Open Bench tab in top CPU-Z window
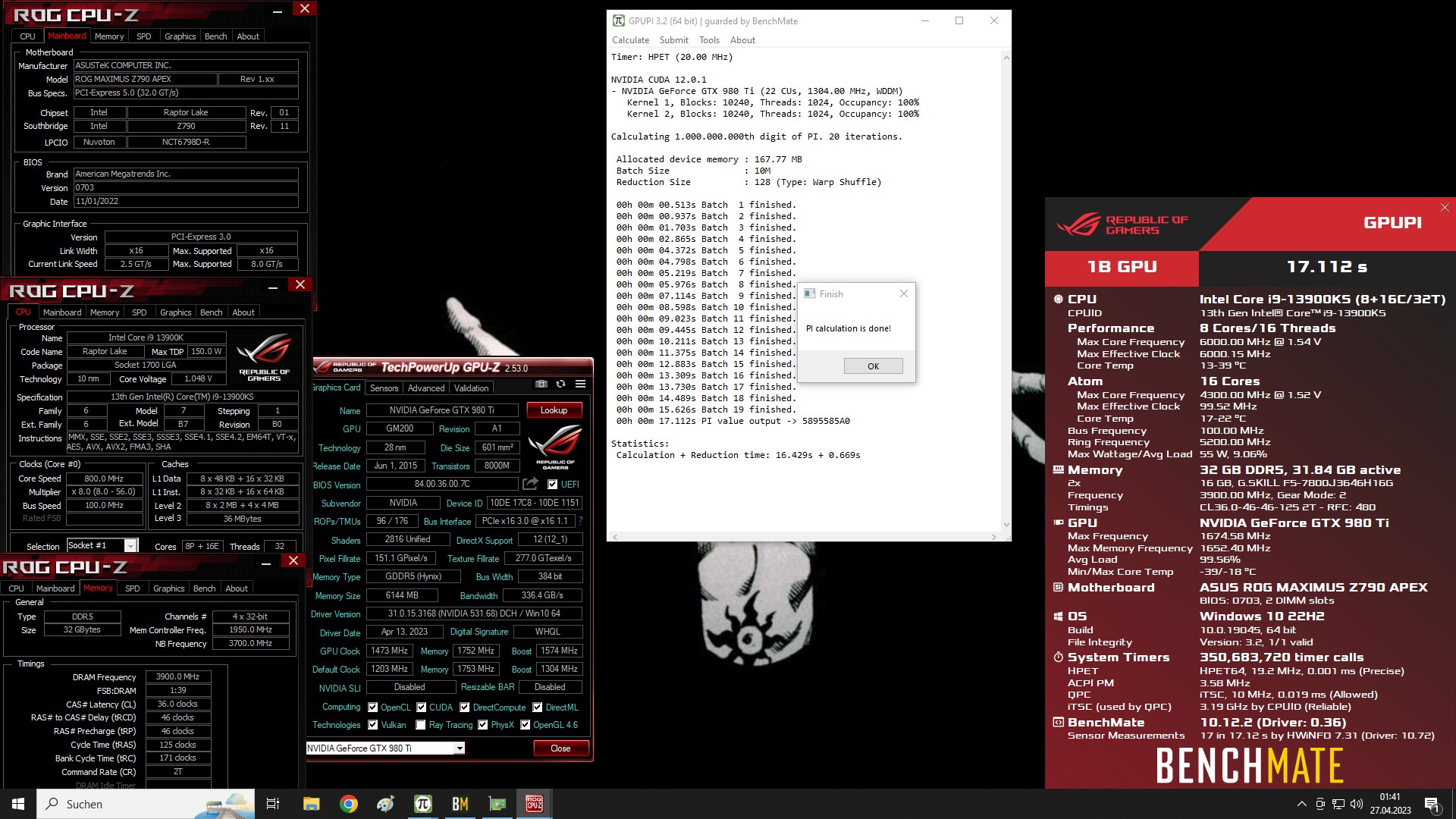 (x=215, y=36)
